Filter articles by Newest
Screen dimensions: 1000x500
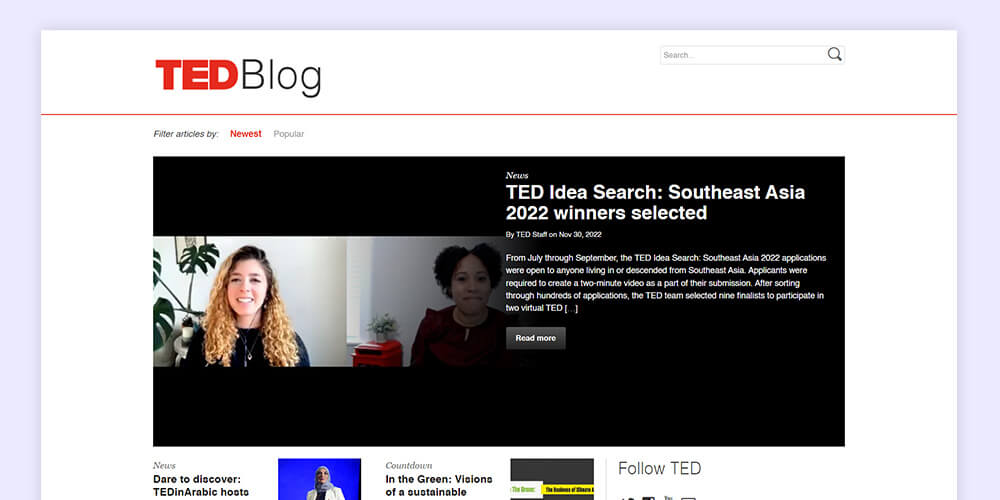246,134
